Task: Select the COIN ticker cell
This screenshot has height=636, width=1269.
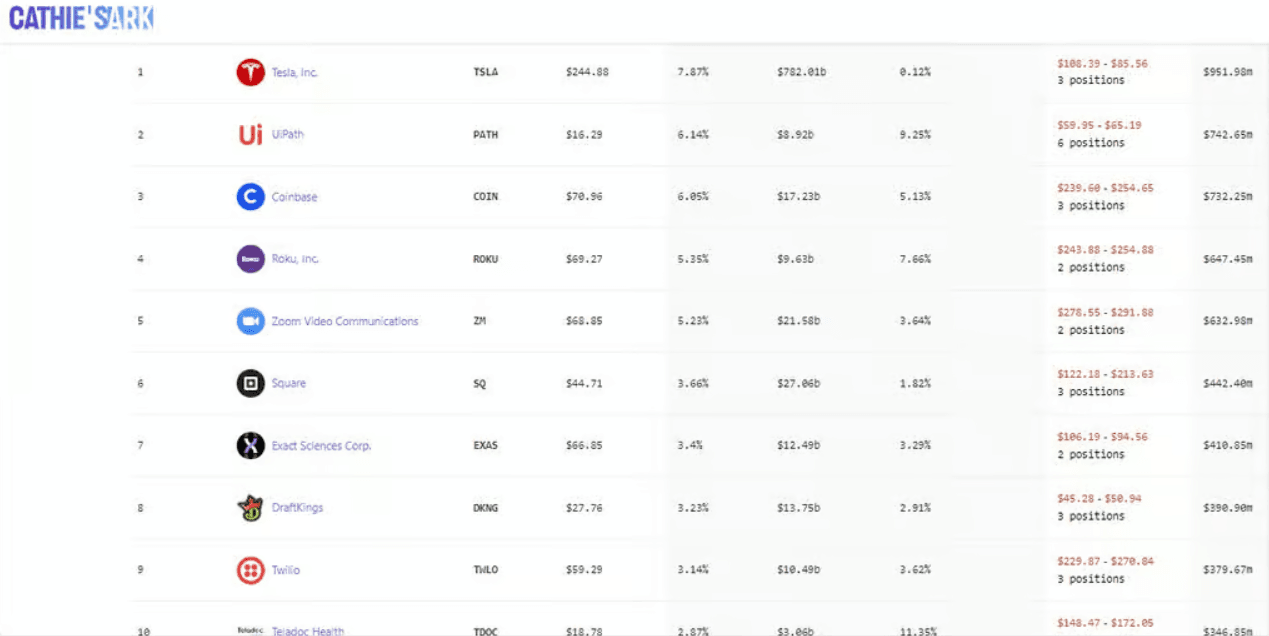Action: (485, 197)
